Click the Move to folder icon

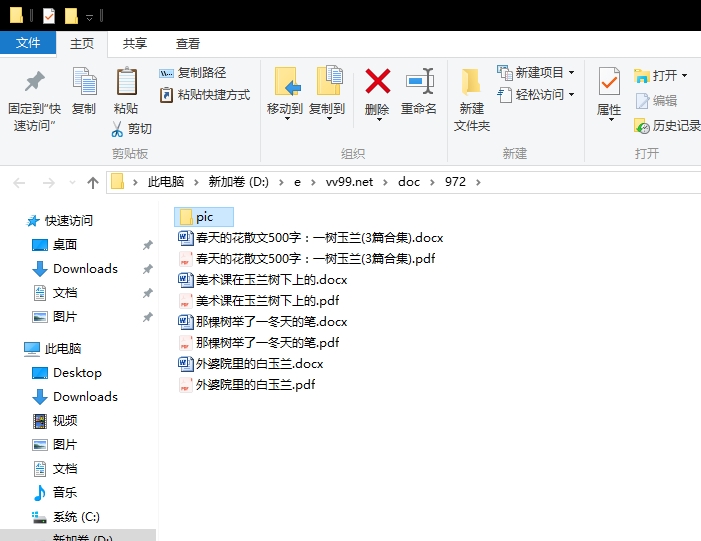(287, 81)
